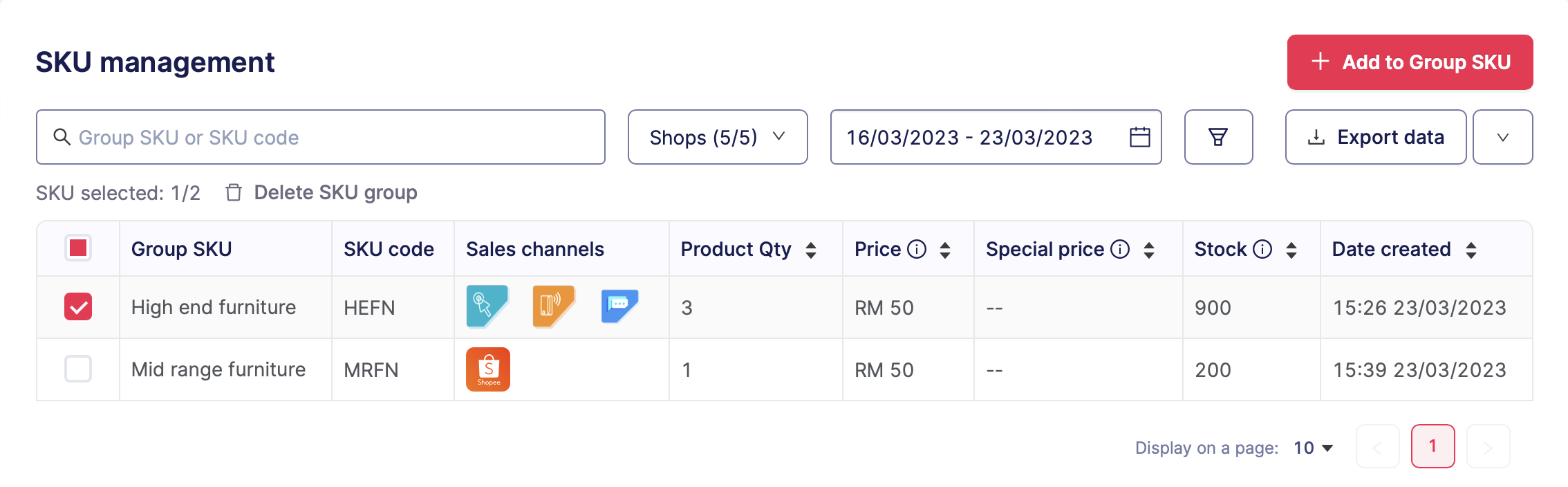The height and width of the screenshot is (487, 1568).
Task: Click the Stock info icon
Action: pos(1262,249)
